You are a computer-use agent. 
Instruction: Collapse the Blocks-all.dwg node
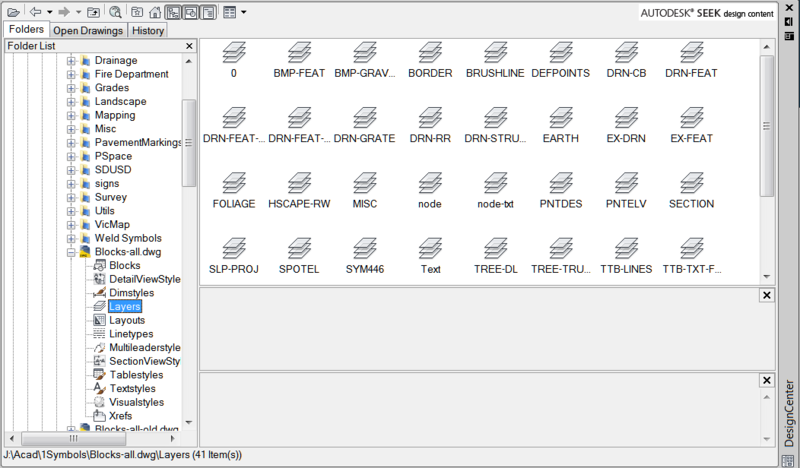click(71, 252)
